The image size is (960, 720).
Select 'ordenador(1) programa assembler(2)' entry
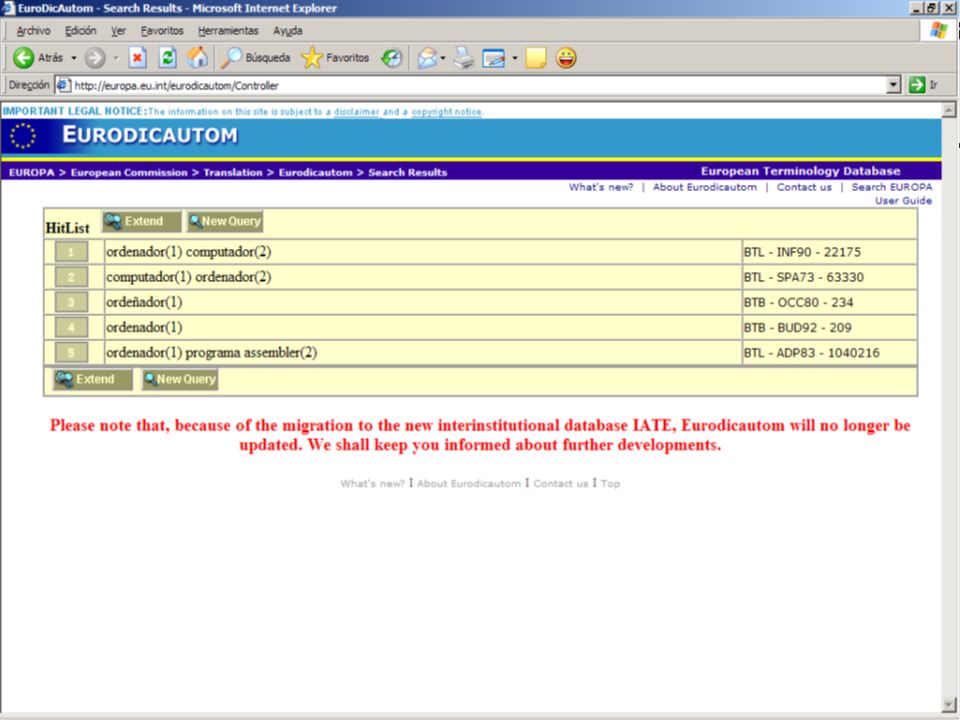pyautogui.click(x=211, y=352)
